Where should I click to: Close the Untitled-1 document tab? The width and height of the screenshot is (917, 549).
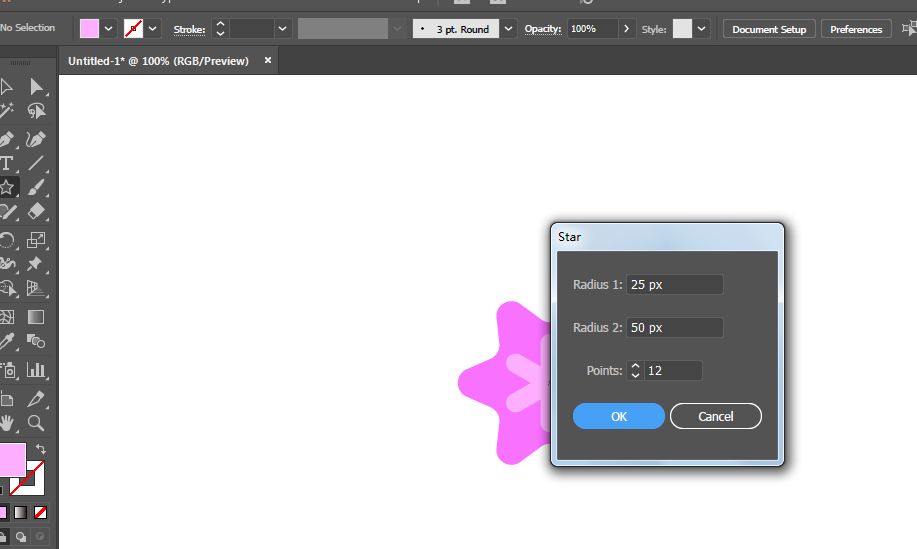268,60
